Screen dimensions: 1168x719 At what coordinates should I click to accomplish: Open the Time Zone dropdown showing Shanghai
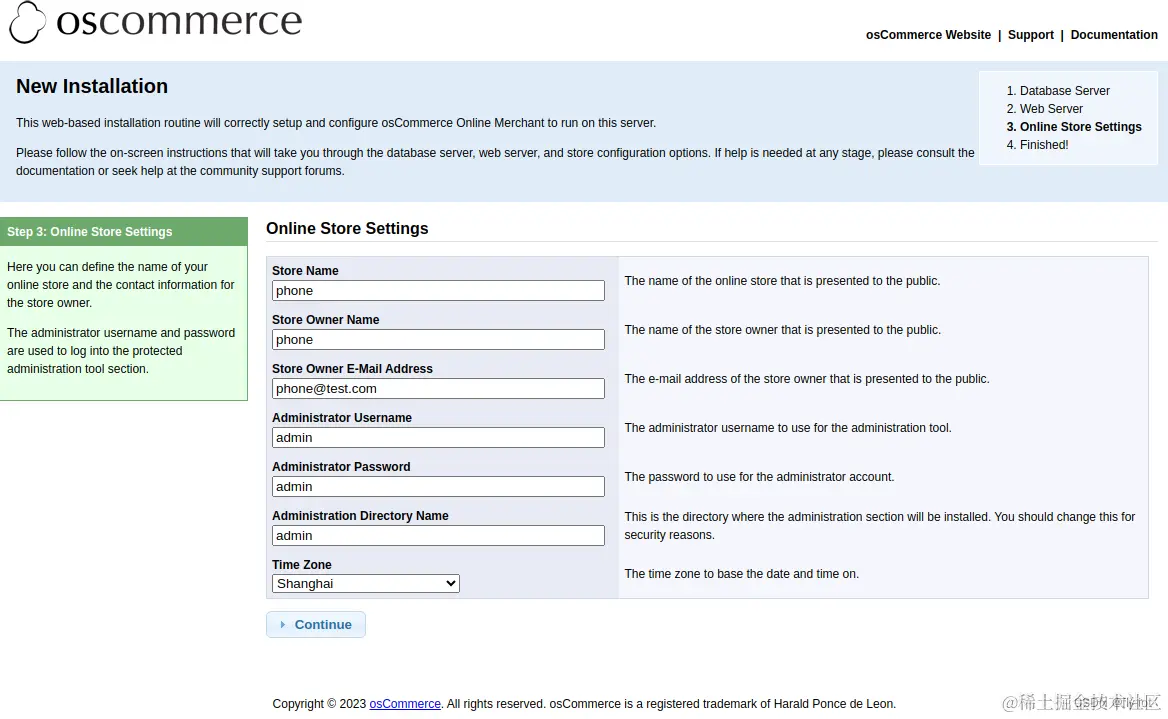tap(366, 583)
